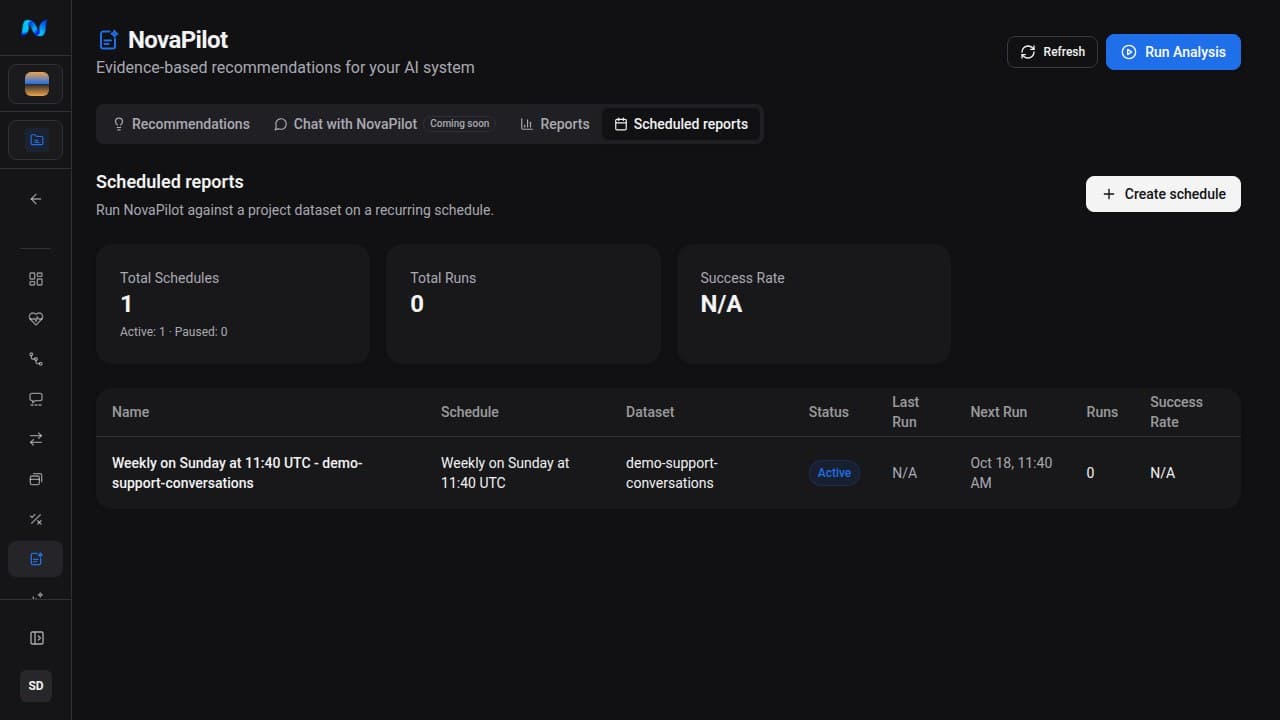Click the Schedule column header
This screenshot has height=720, width=1280.
tap(470, 412)
